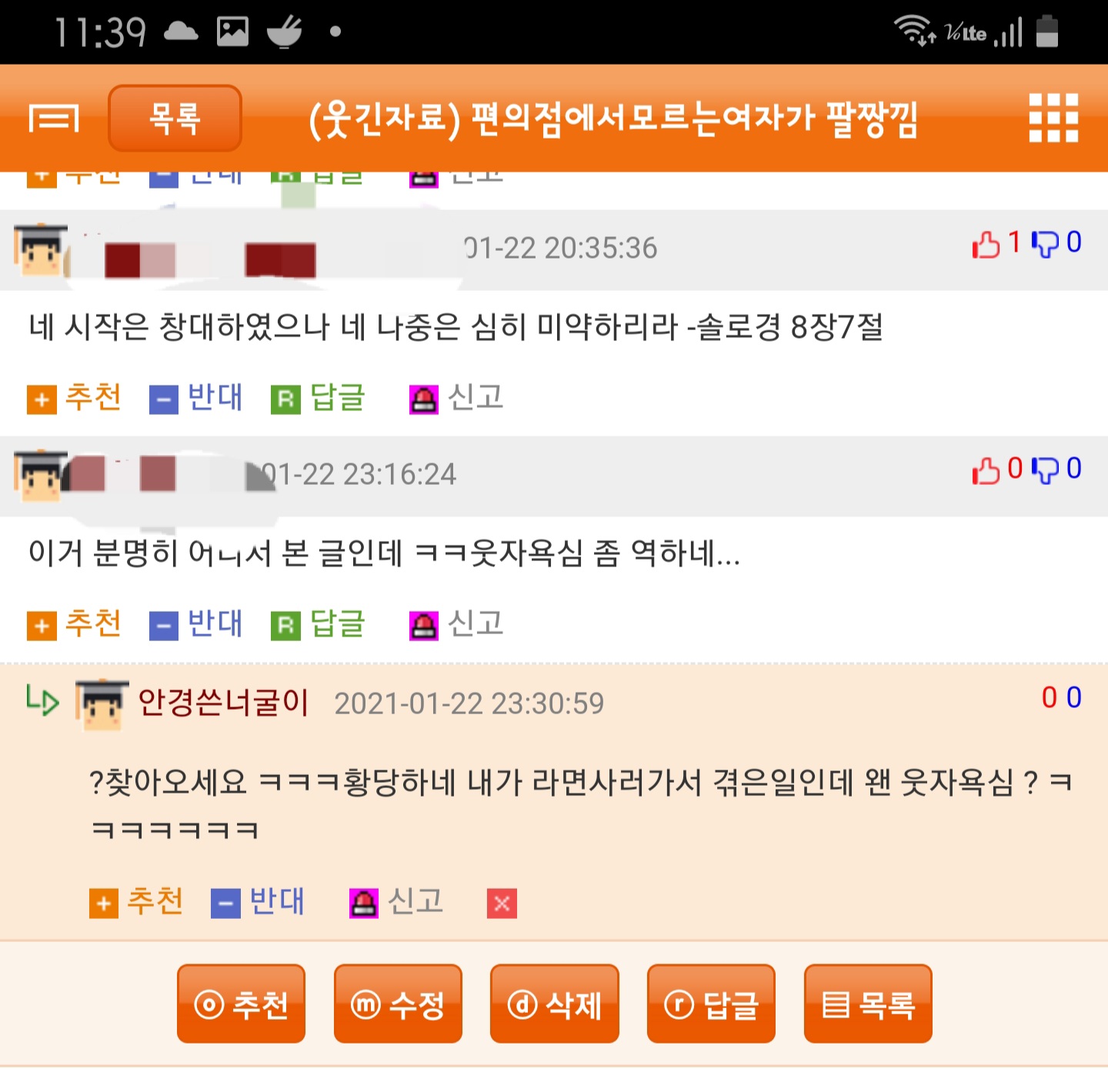Open 안경쓴너굴이 user profile name
The width and height of the screenshot is (1108, 1092).
tap(223, 702)
